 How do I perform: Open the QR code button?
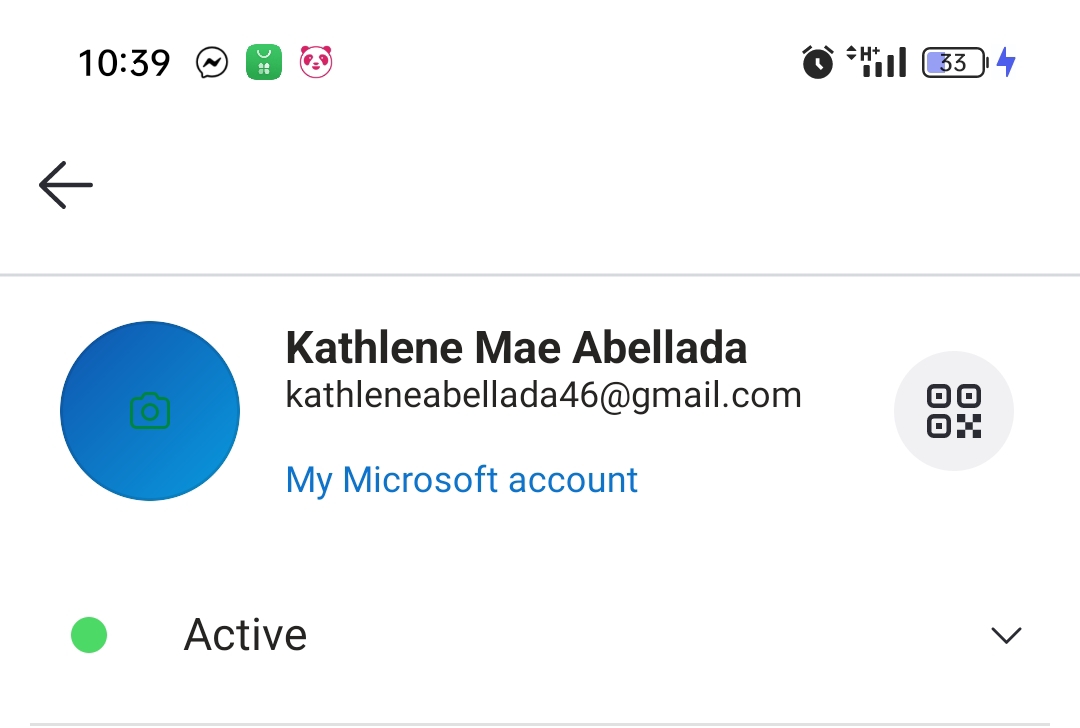(x=953, y=411)
